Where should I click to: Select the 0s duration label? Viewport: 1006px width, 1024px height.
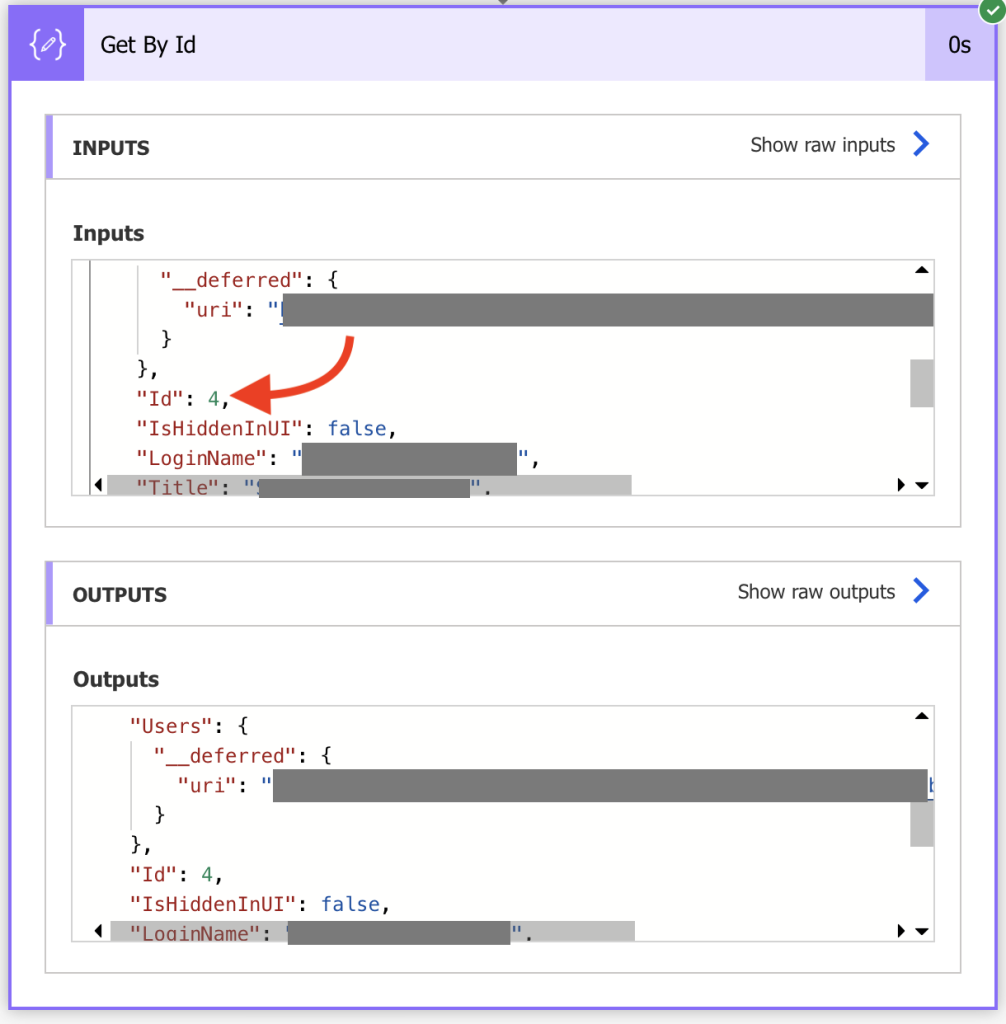[959, 44]
